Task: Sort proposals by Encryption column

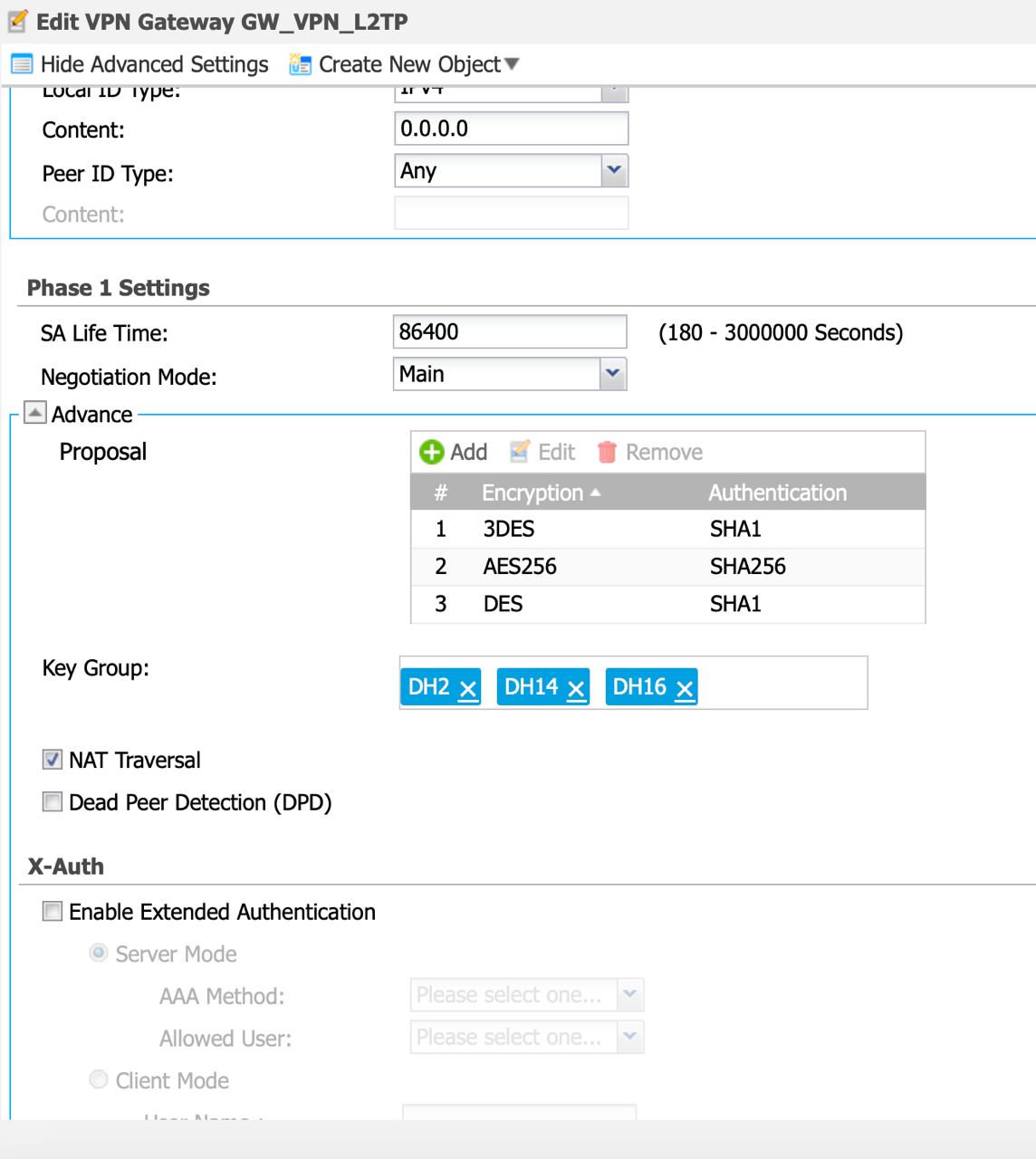Action: 532,493
